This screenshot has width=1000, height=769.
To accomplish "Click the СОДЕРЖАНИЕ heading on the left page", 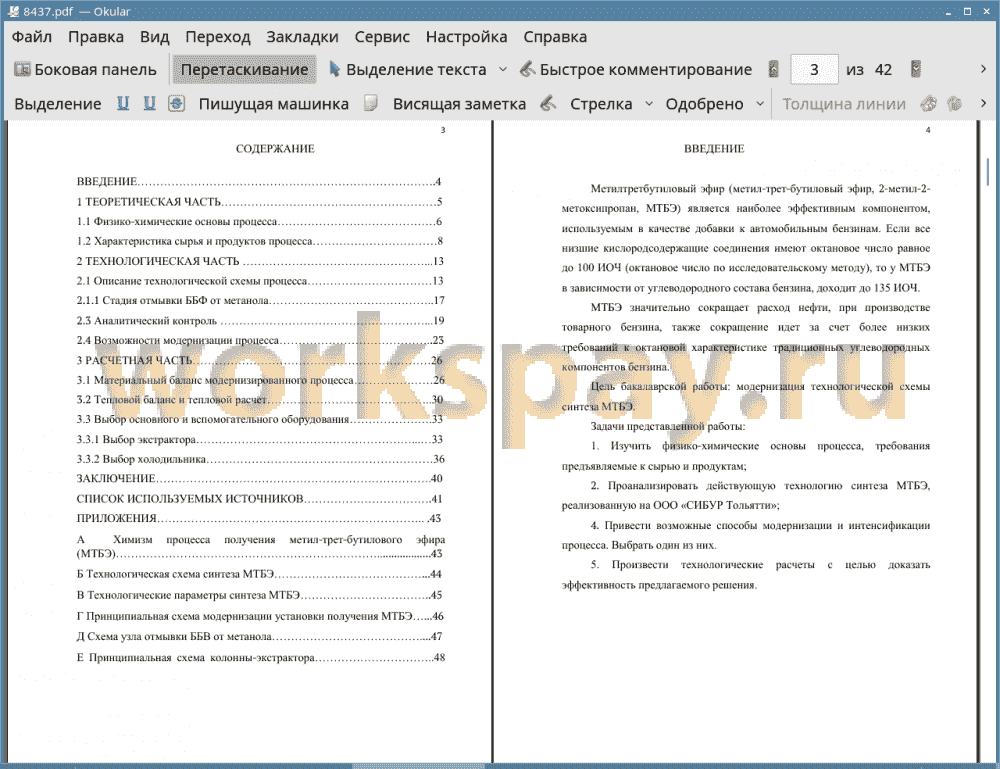I will coord(275,149).
